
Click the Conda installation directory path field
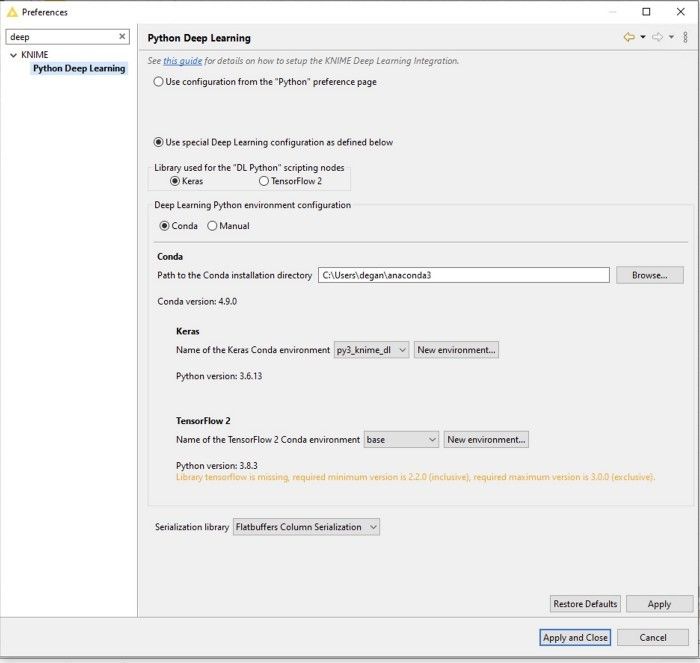click(463, 275)
